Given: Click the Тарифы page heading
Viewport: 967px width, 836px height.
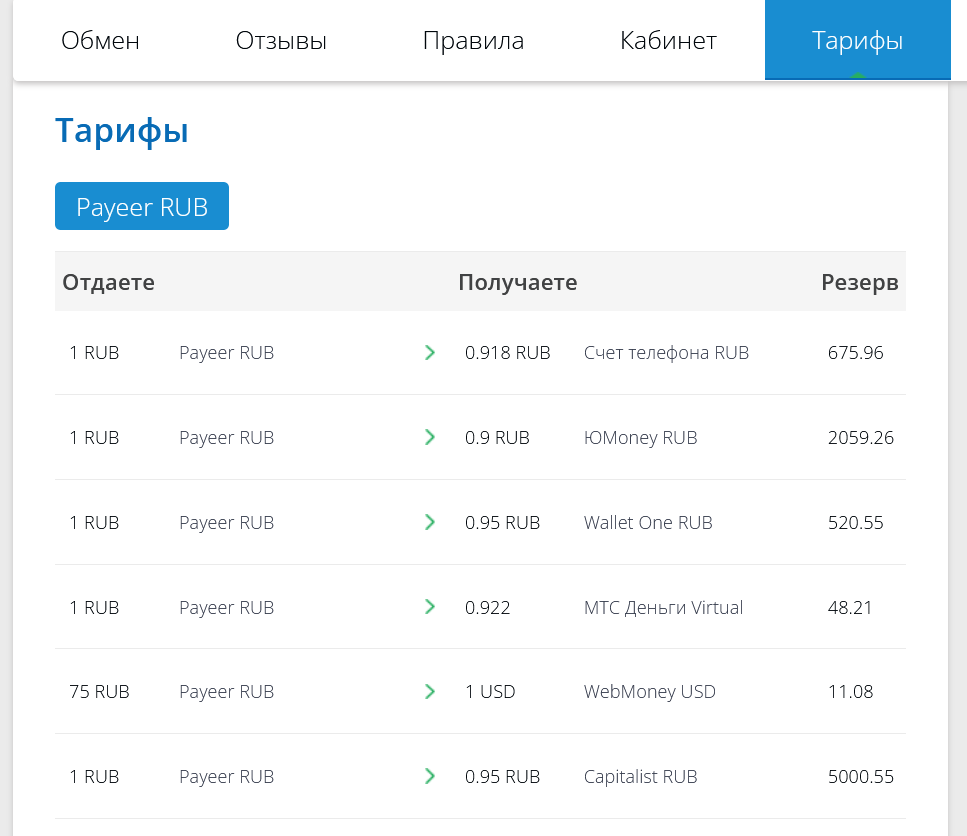Looking at the screenshot, I should pos(122,131).
